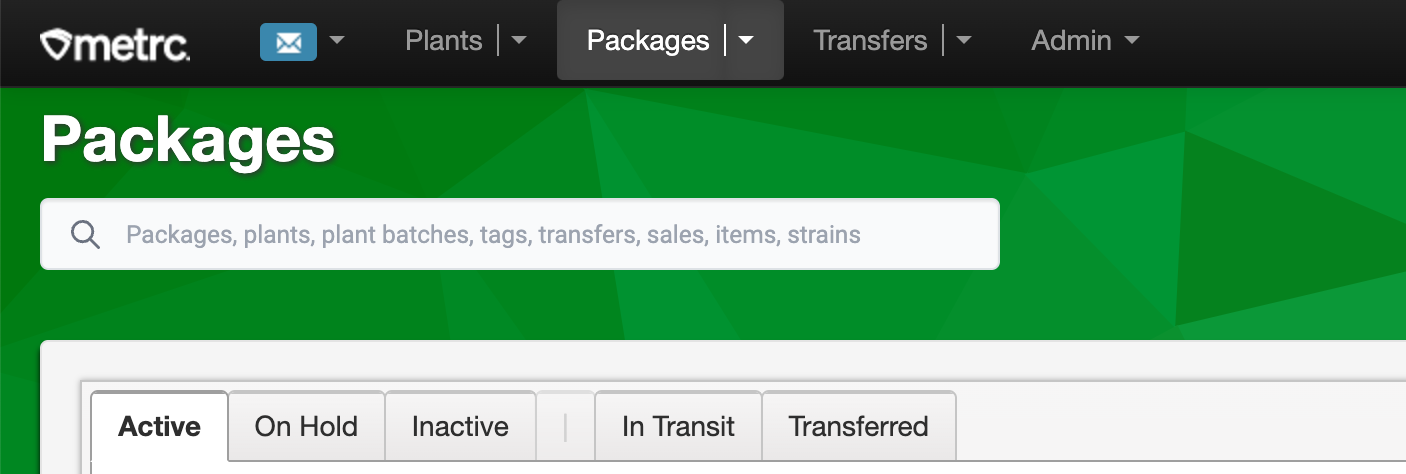The height and width of the screenshot is (474, 1406).
Task: Open the Packages dropdown arrow
Action: pos(746,41)
